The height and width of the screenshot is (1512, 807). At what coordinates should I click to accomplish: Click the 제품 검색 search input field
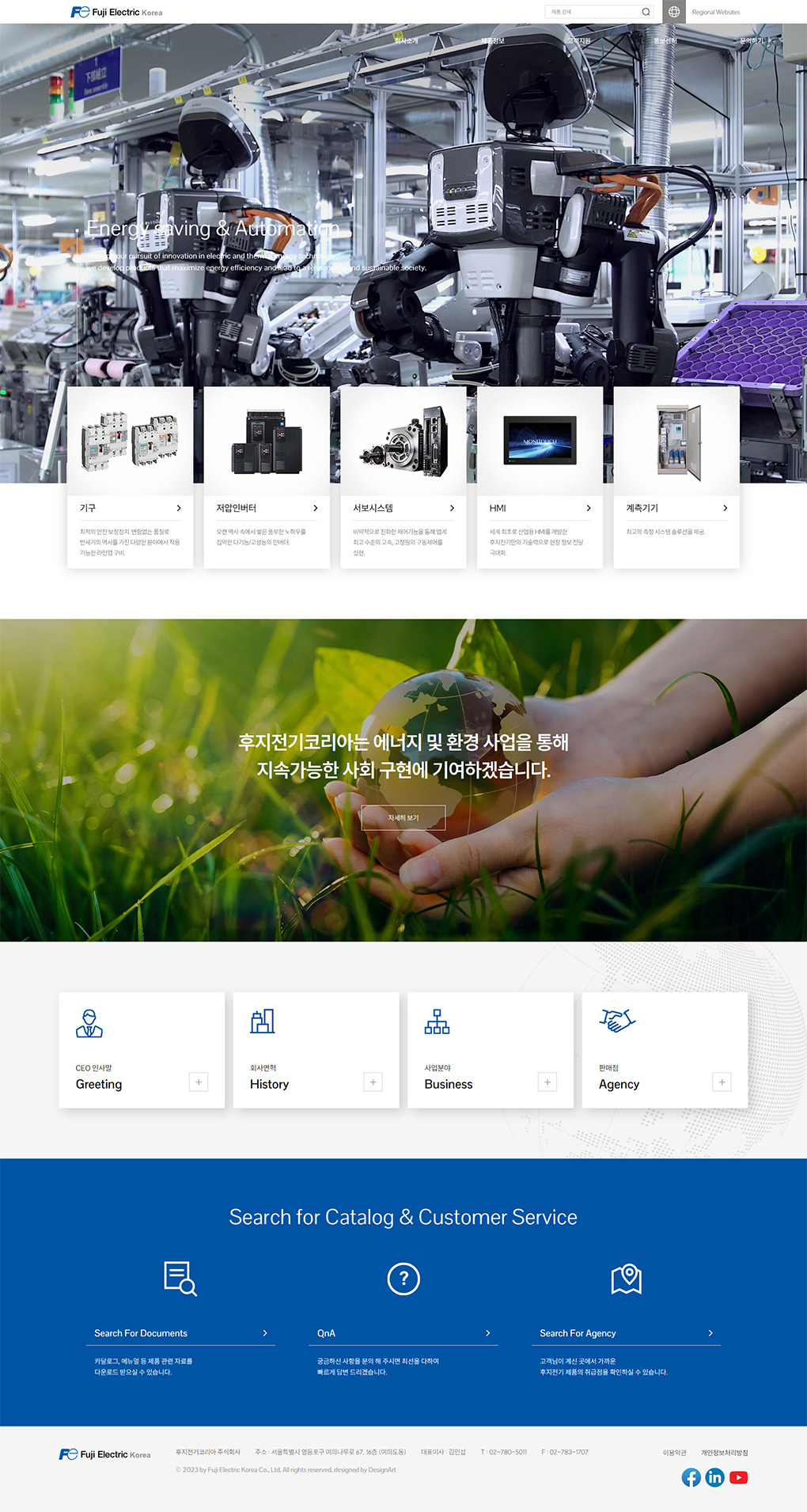click(593, 12)
